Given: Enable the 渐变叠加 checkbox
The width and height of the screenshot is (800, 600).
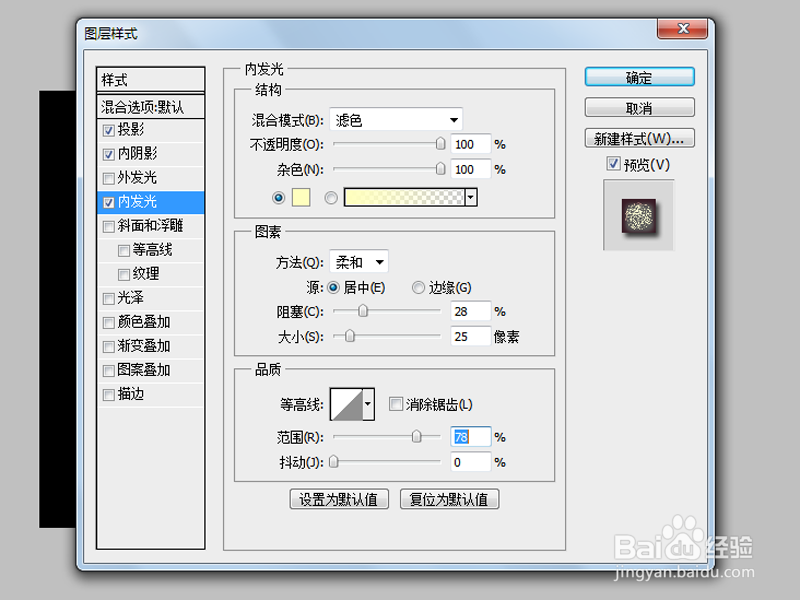Looking at the screenshot, I should coord(108,347).
